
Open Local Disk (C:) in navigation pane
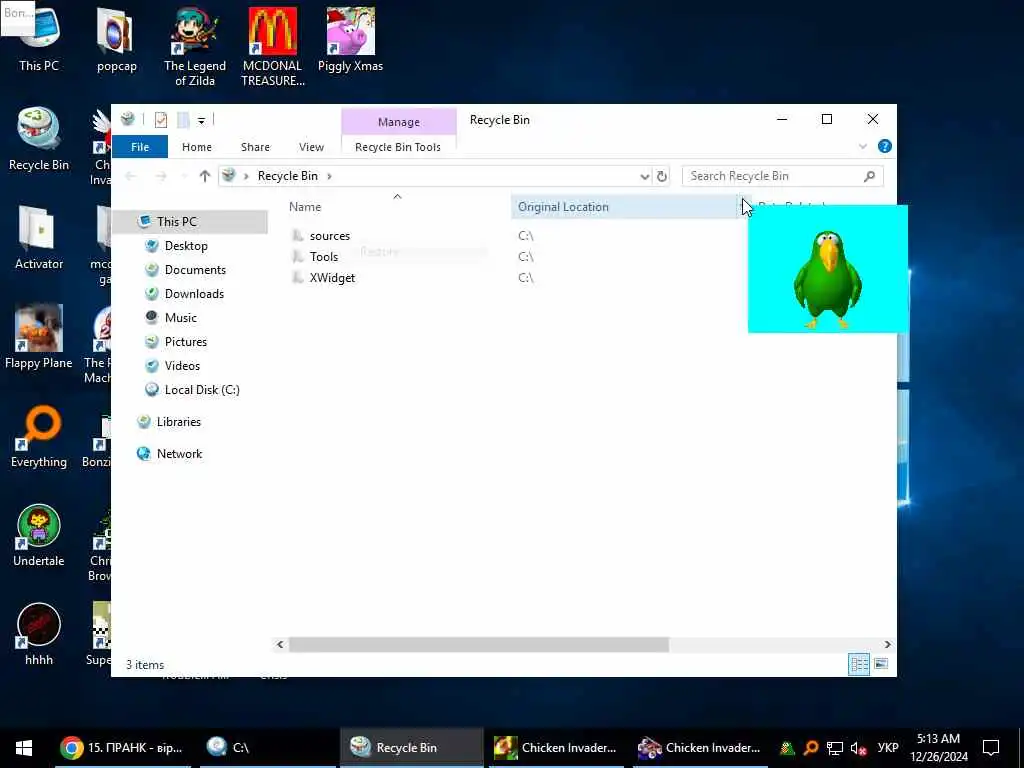[x=202, y=390]
